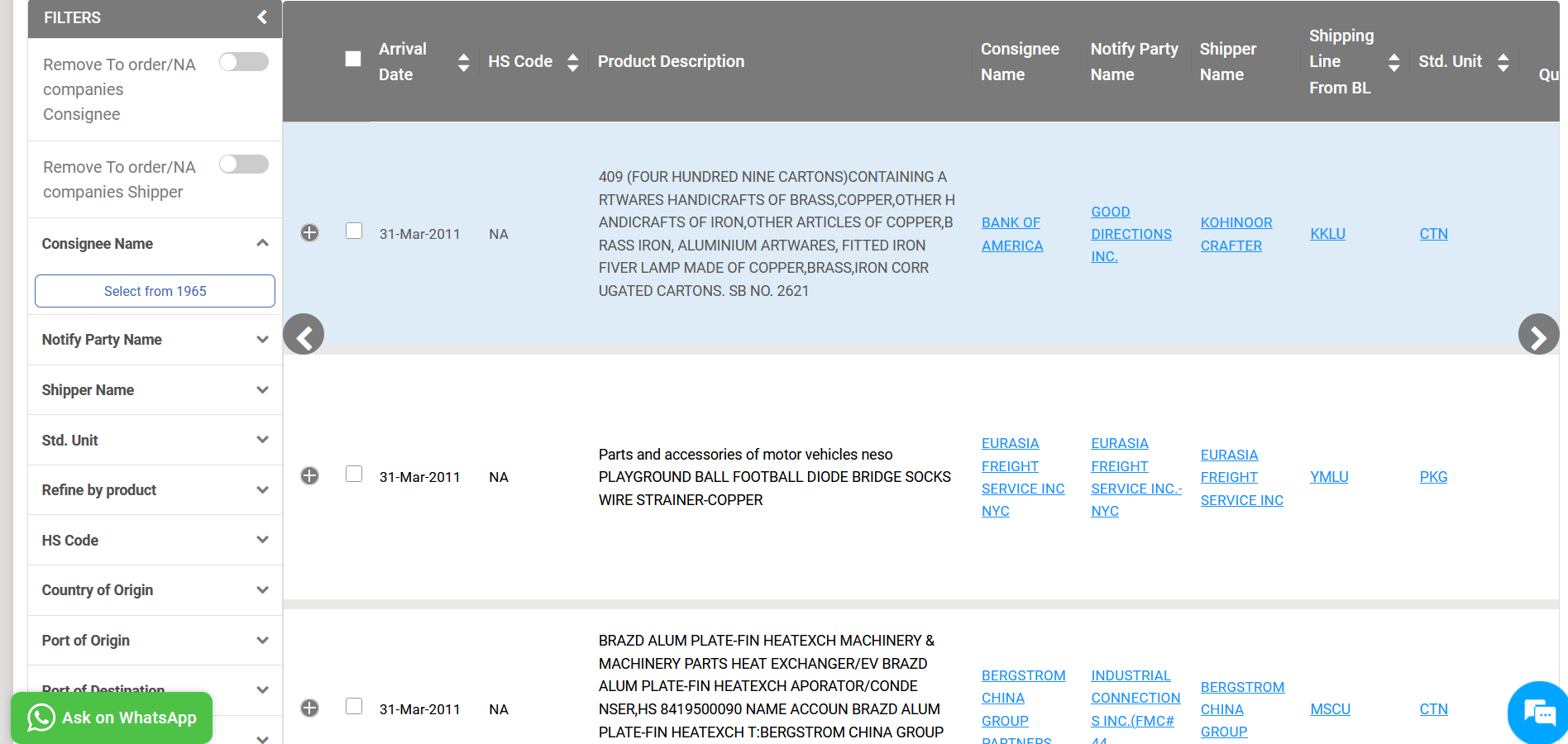Check the select-all checkbox in the table header
Screen dimensions: 1568x744
tap(353, 59)
